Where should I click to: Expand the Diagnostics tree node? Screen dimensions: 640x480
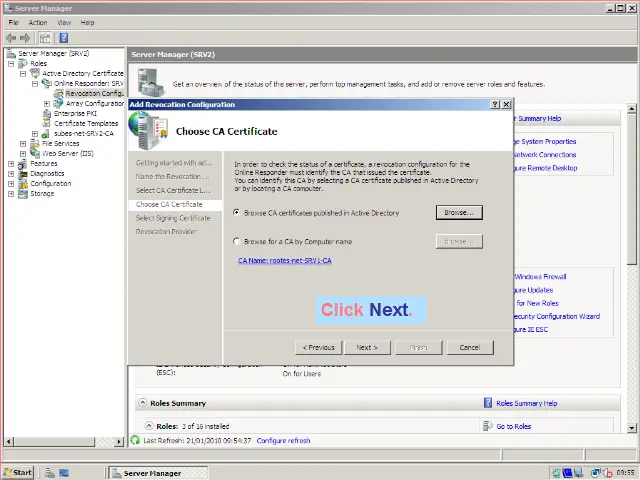[x=11, y=173]
